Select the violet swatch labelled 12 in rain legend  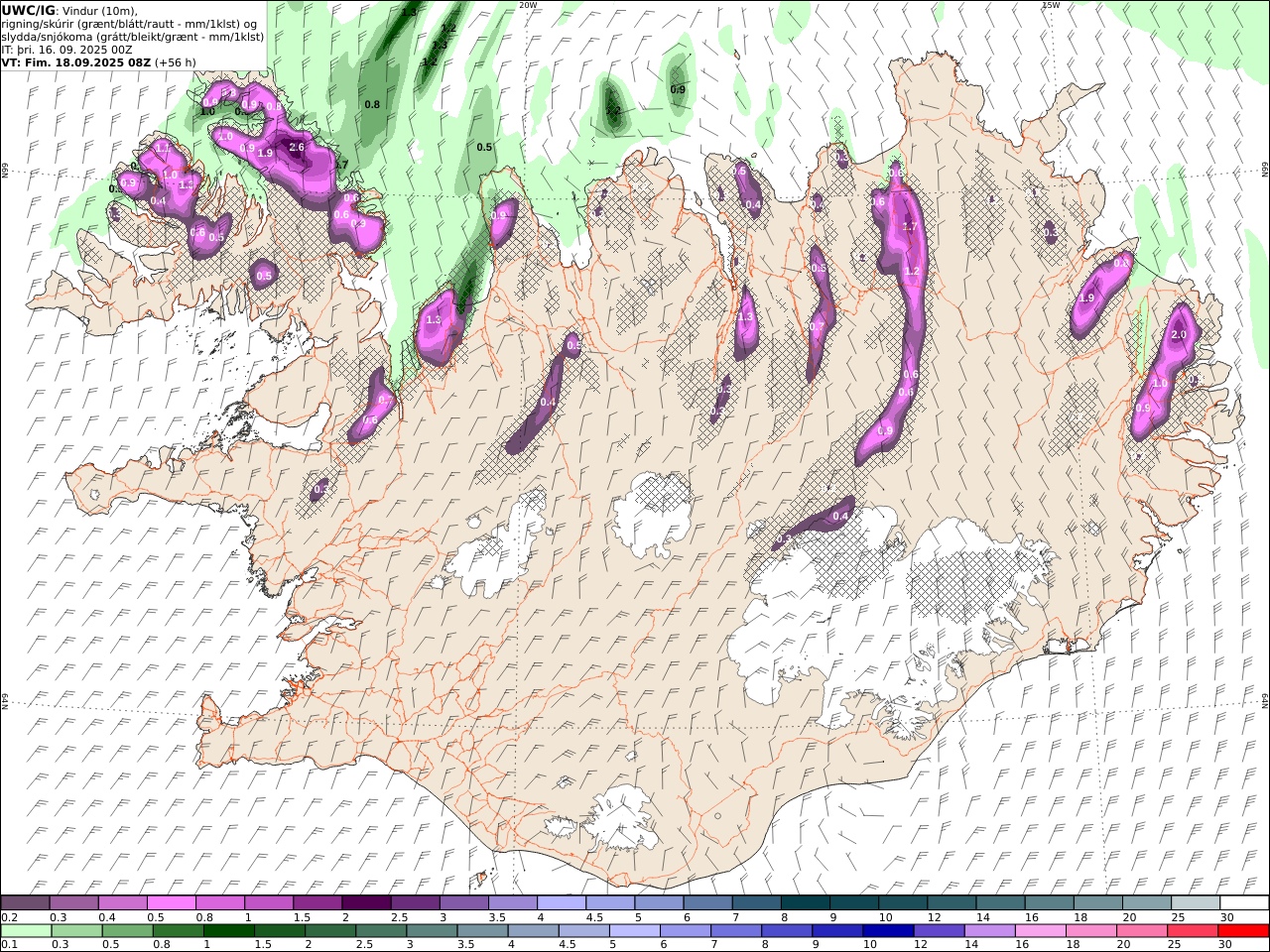coord(938,930)
